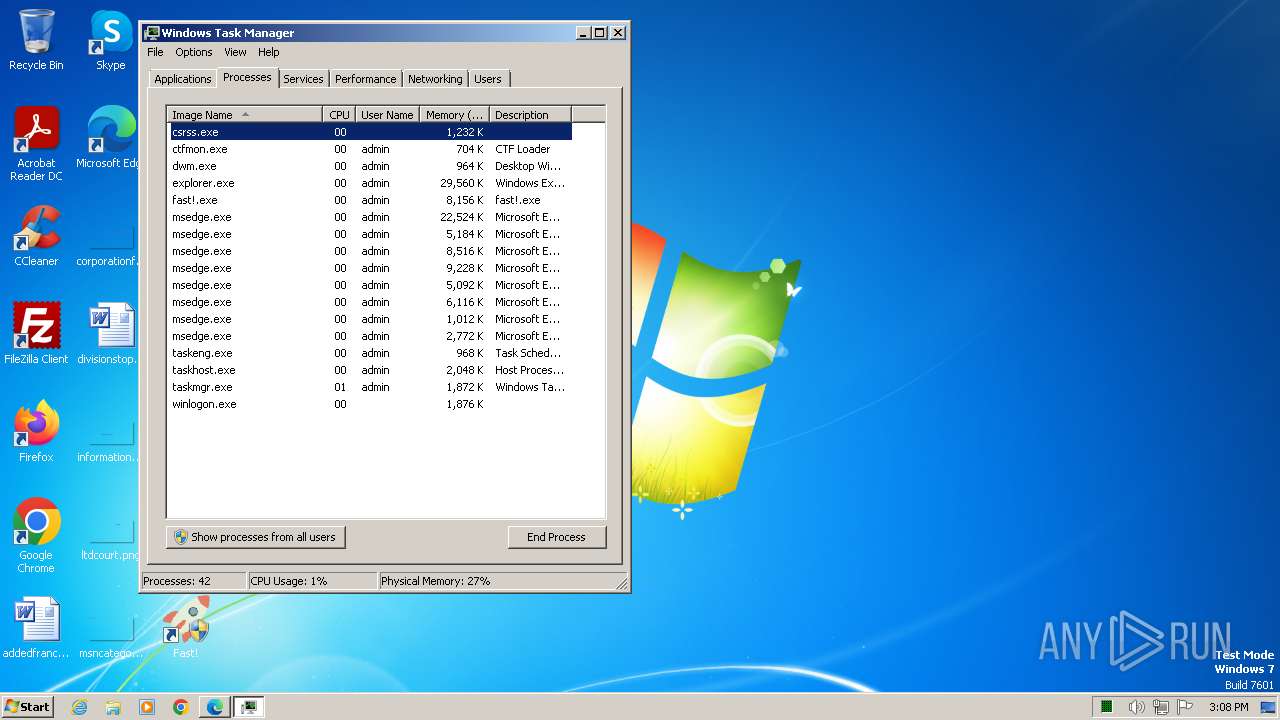Open Windows Media Player taskbar icon
The height and width of the screenshot is (720, 1280).
click(147, 707)
